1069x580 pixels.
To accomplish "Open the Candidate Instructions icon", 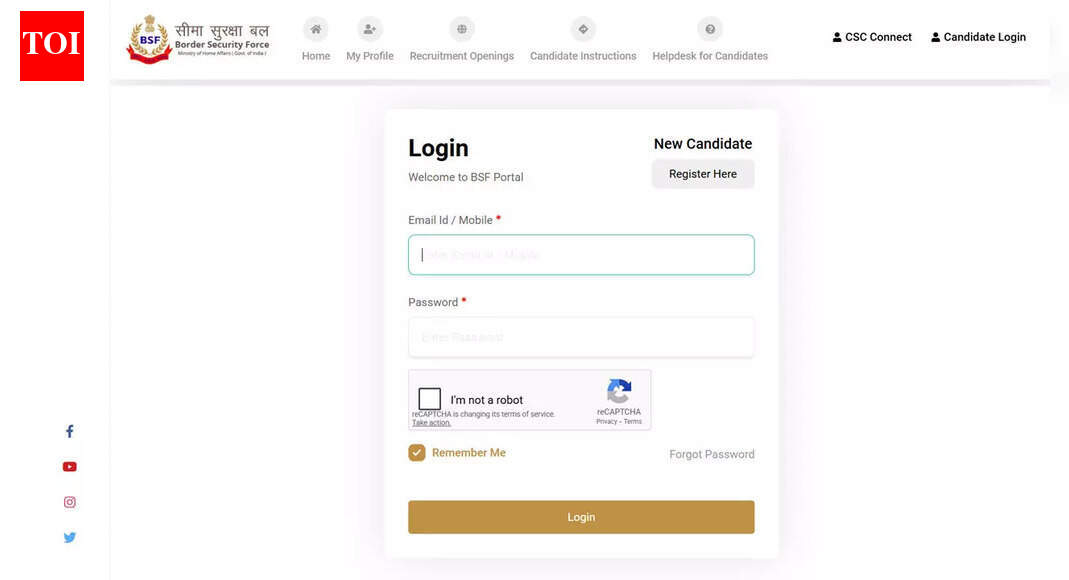I will (583, 30).
